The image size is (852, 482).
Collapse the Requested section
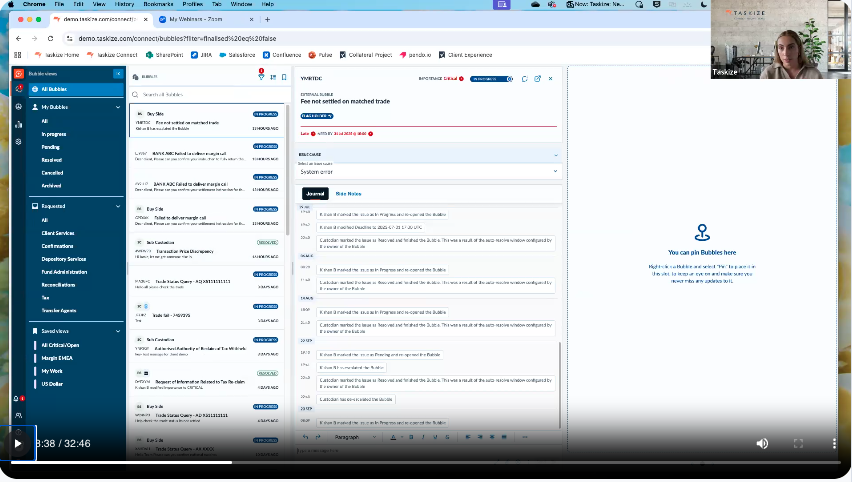pyautogui.click(x=118, y=206)
